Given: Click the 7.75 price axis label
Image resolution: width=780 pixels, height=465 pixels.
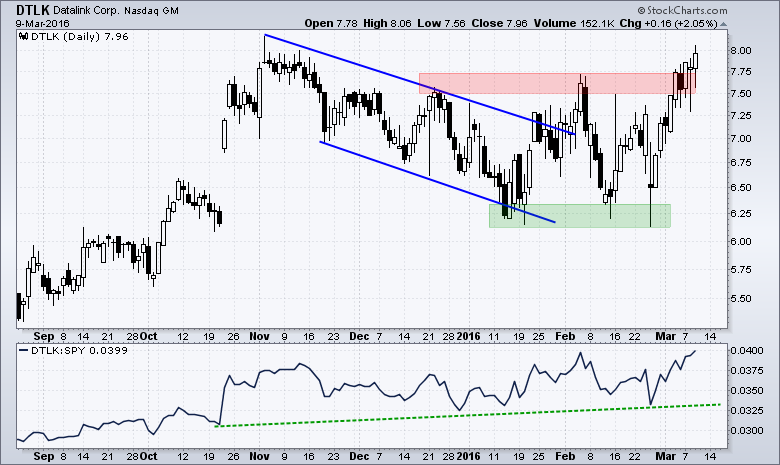Looking at the screenshot, I should click(741, 72).
